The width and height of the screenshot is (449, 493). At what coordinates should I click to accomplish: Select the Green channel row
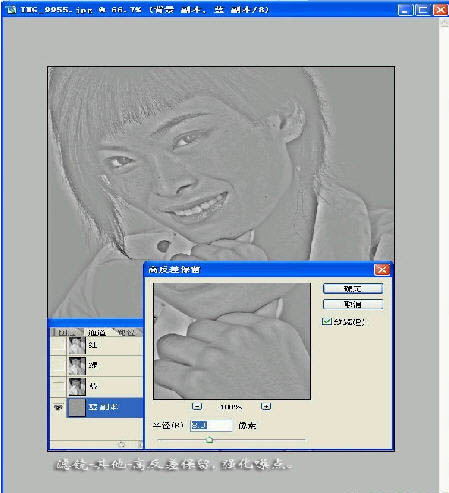click(97, 366)
